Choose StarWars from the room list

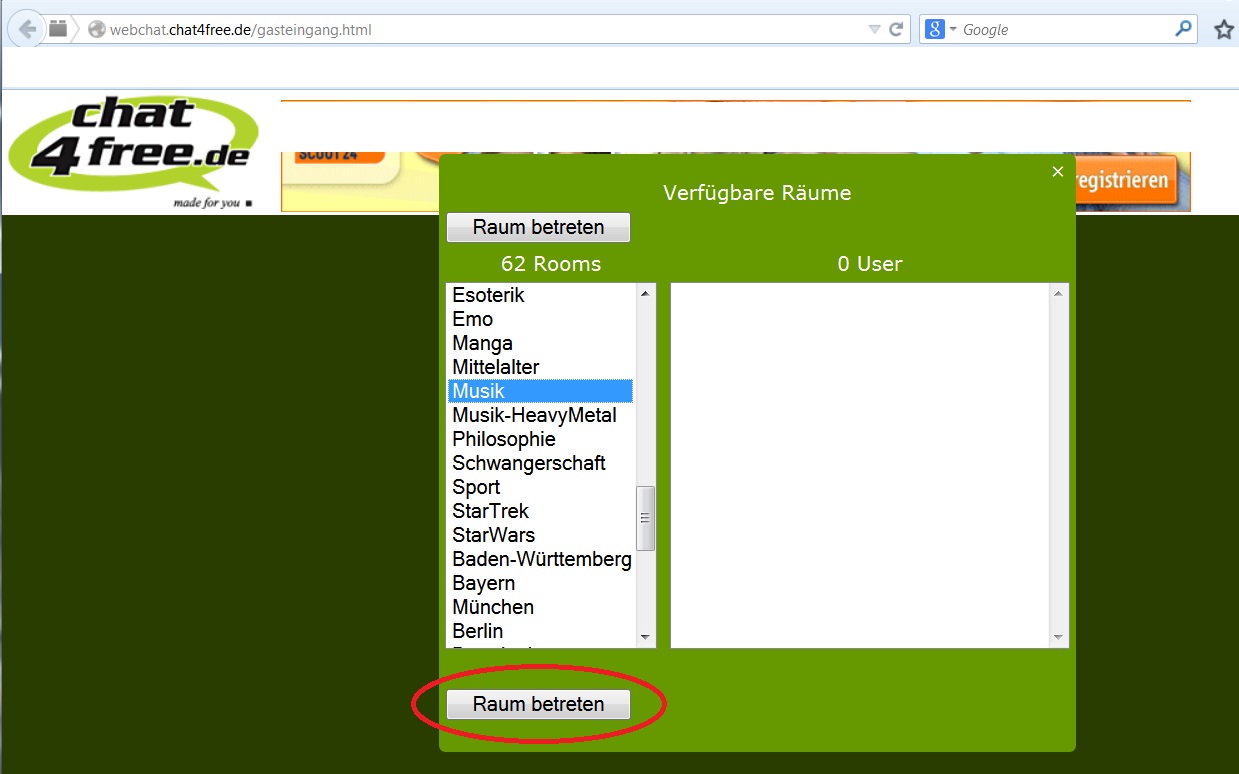tap(493, 535)
